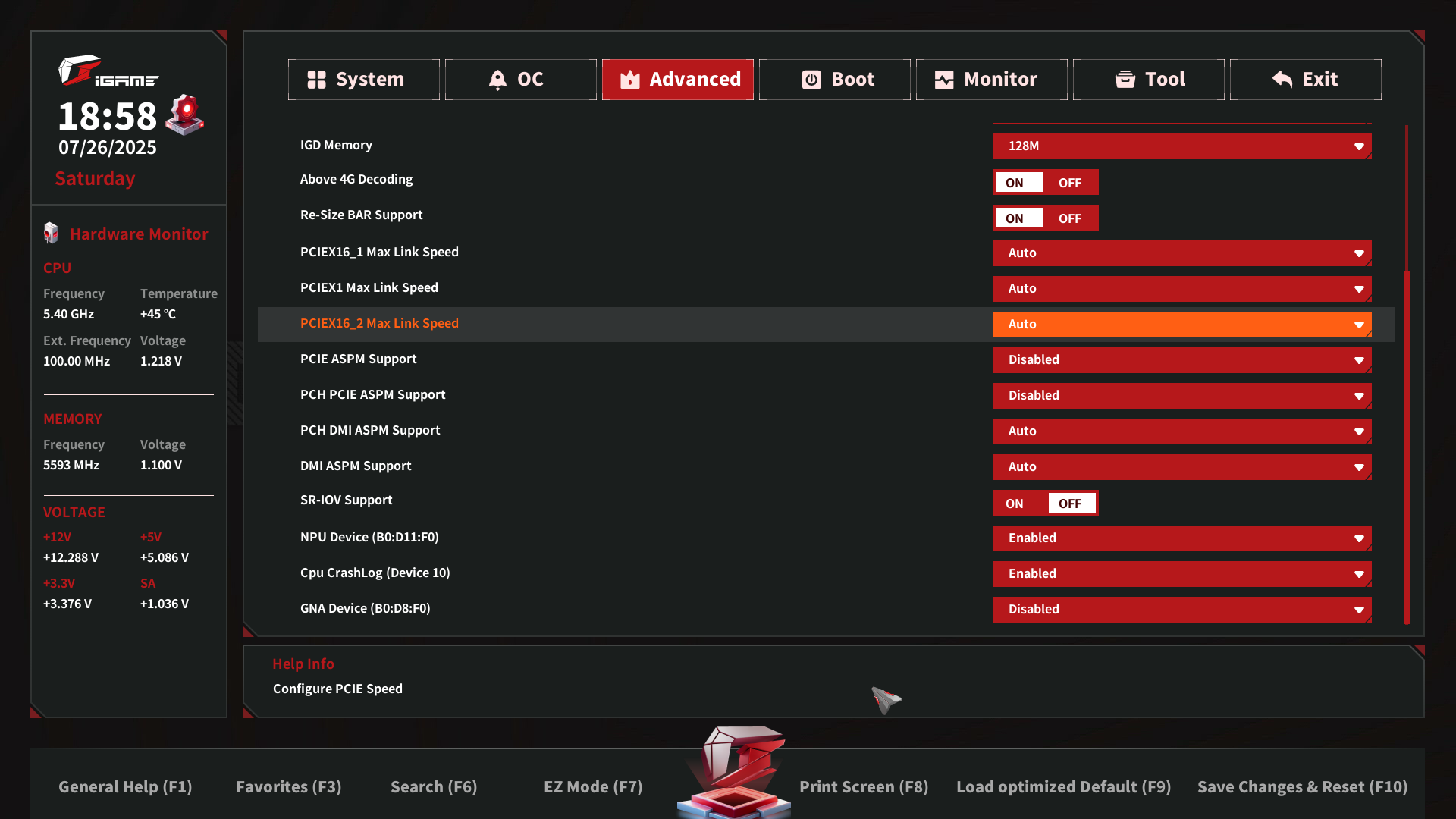Open the Monitor tab

tap(991, 80)
